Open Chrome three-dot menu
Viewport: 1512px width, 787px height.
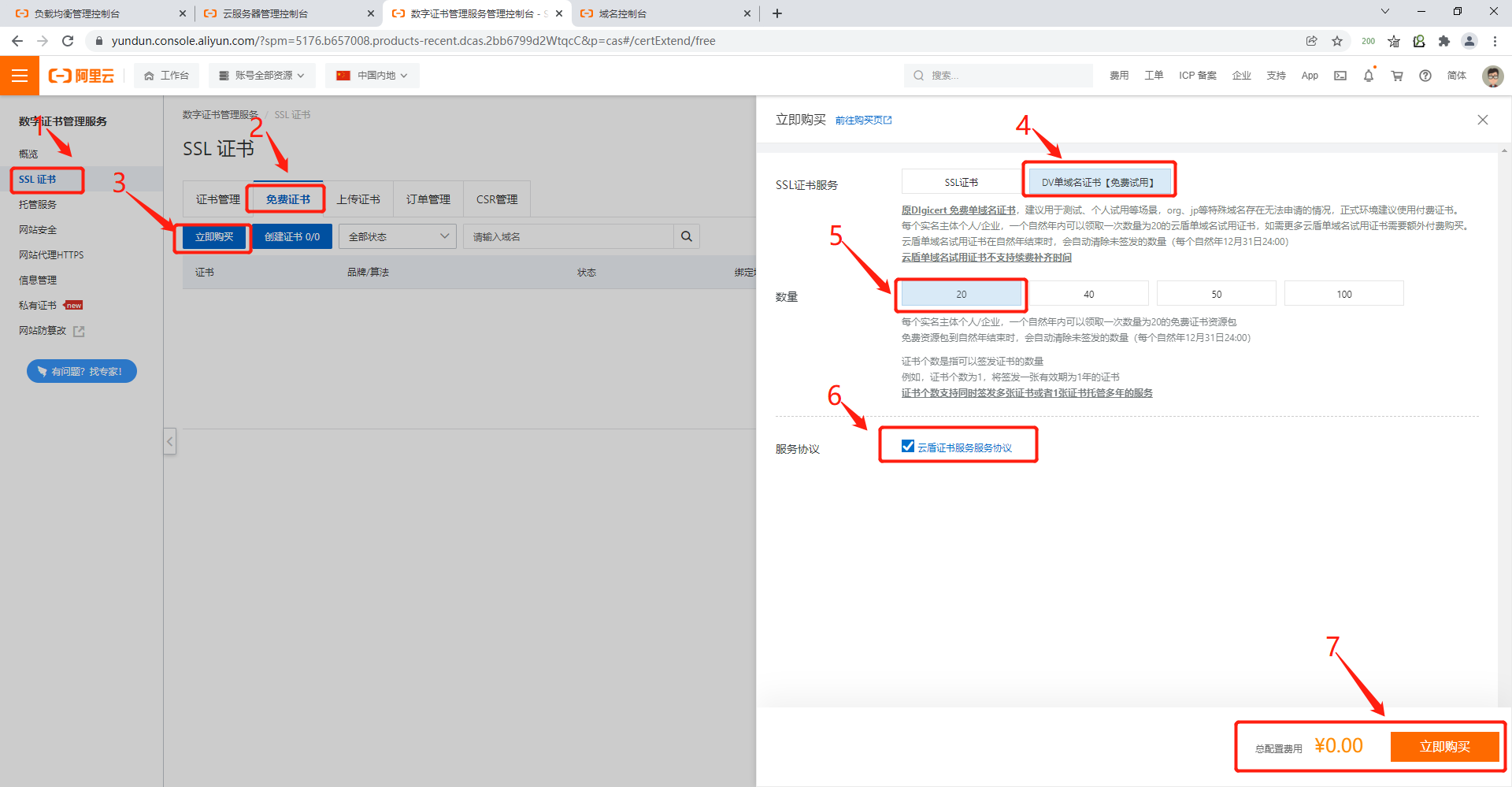(x=1495, y=41)
